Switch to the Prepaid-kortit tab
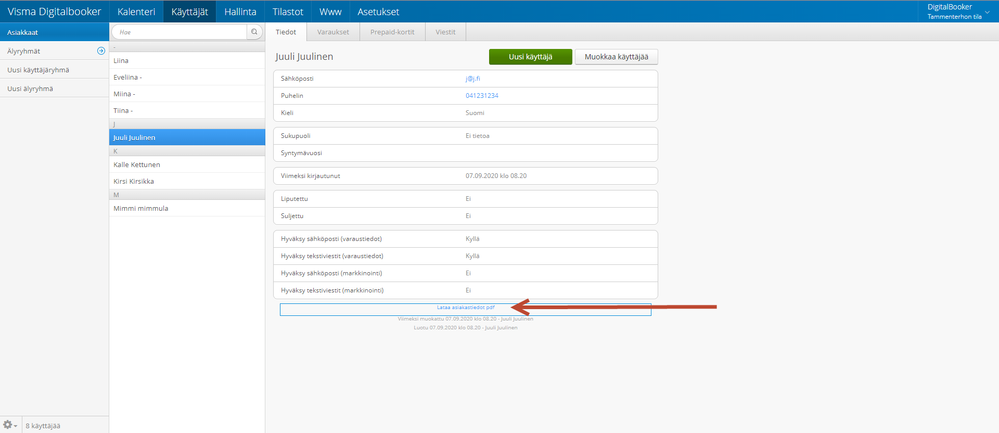Screen dimensions: 999x433 pos(393,32)
